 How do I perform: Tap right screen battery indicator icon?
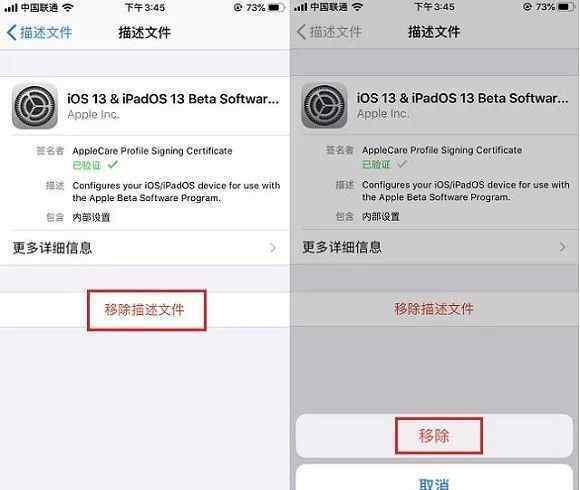[x=565, y=7]
